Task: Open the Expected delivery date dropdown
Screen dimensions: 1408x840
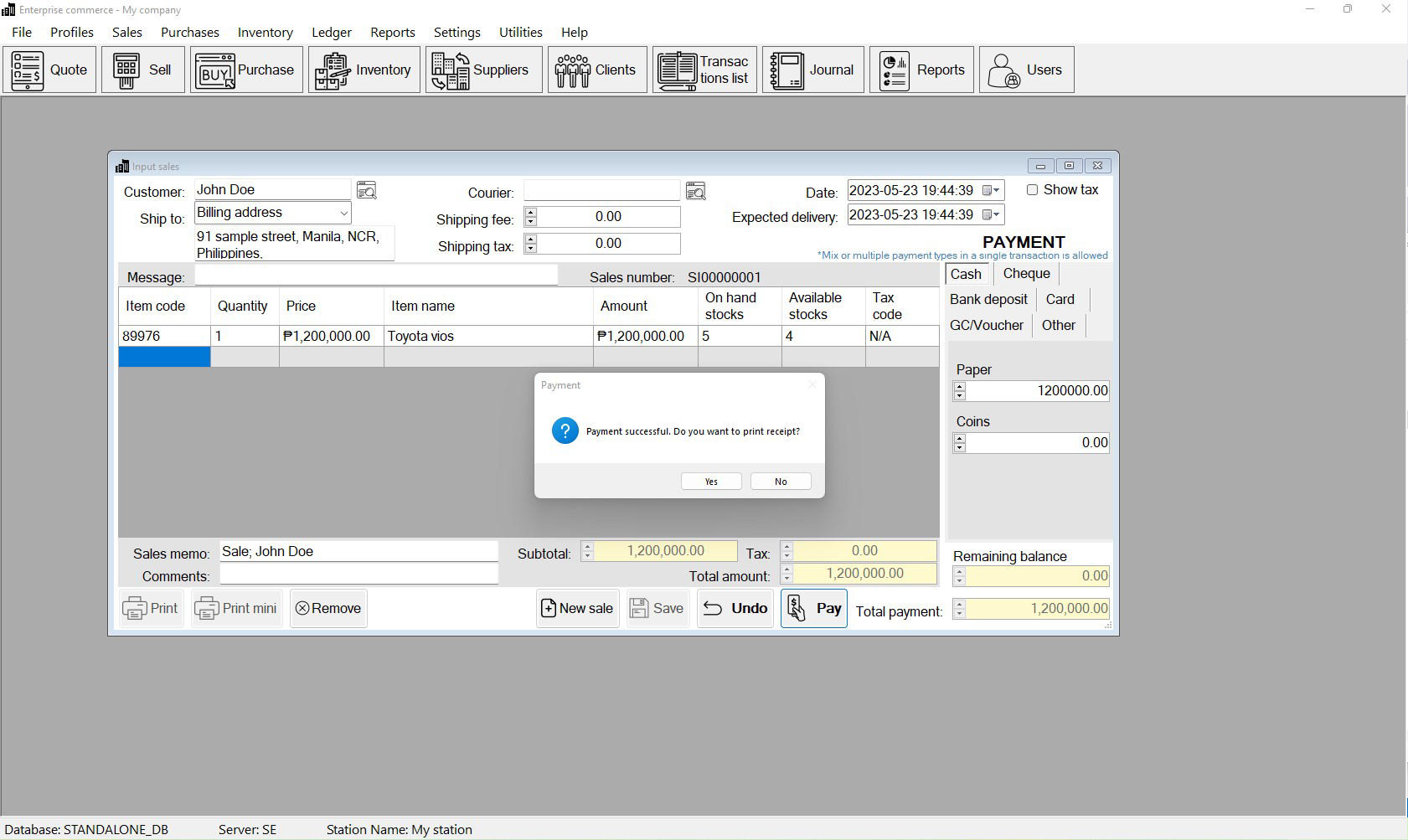Action: click(995, 214)
